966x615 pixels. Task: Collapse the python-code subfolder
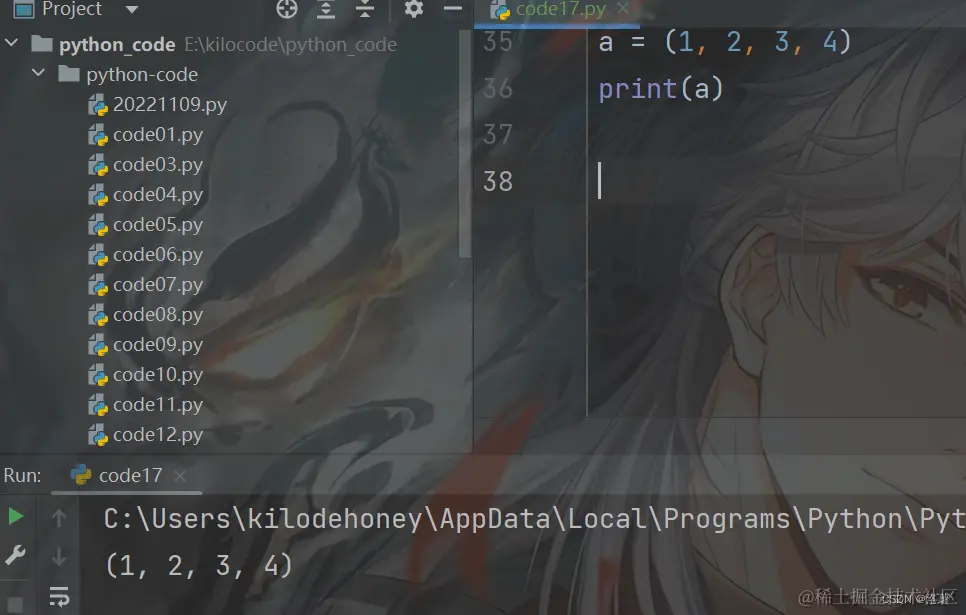38,73
